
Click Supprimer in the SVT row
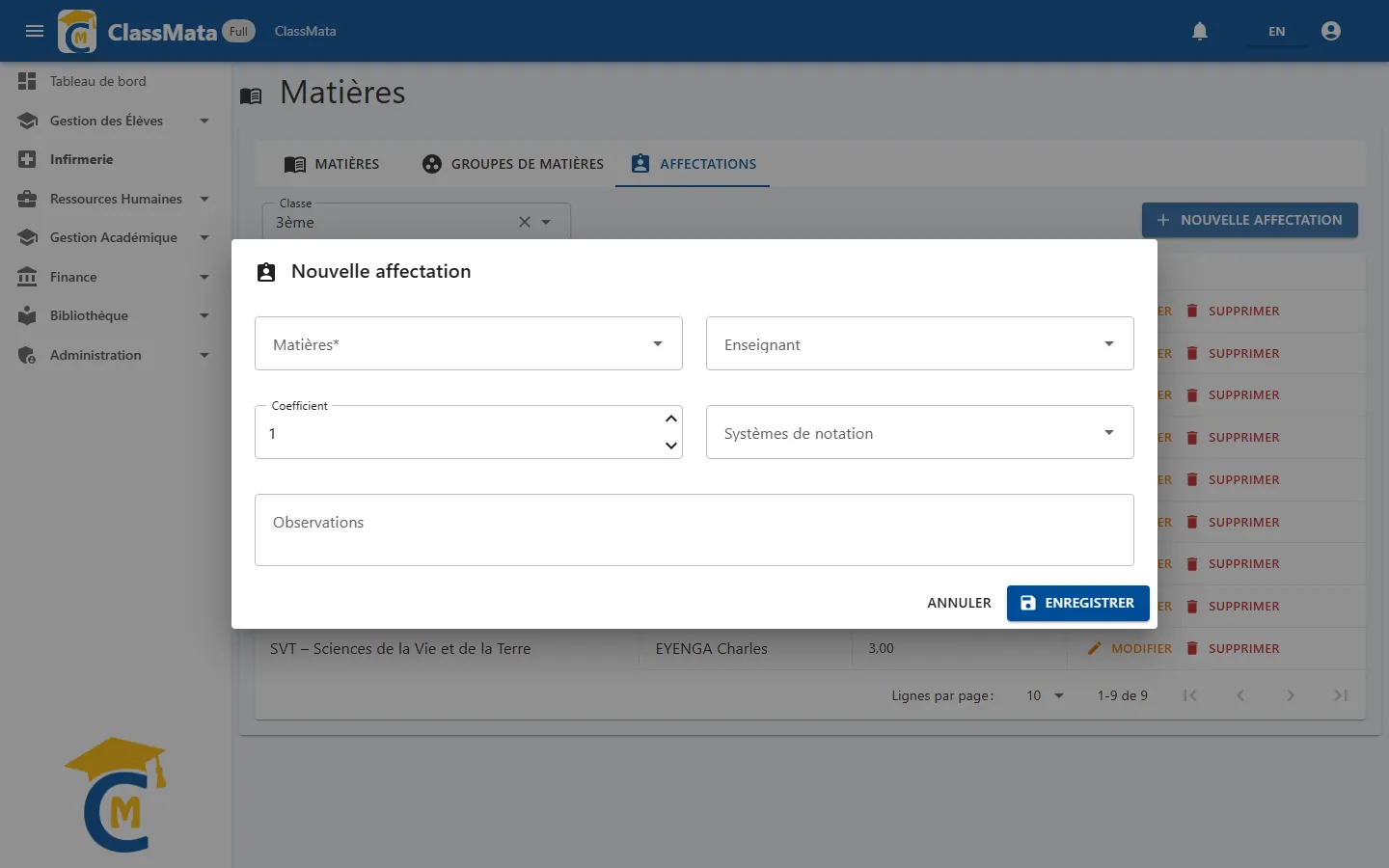[1233, 649]
